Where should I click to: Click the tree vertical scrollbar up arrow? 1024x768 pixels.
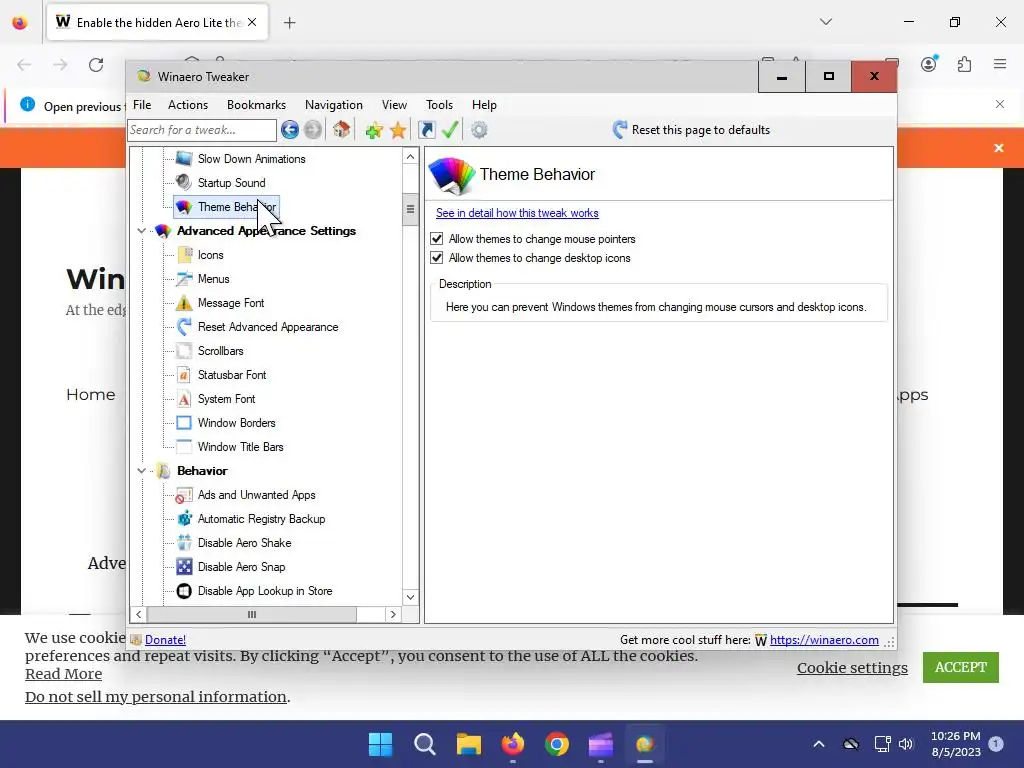tap(410, 157)
